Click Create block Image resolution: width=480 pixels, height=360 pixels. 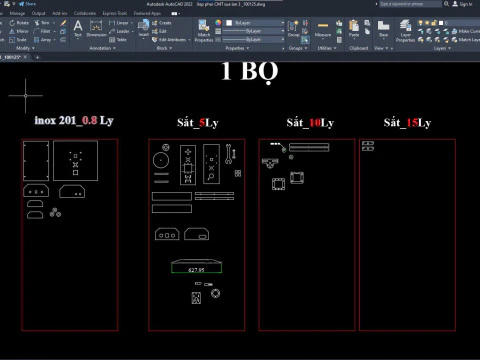click(x=162, y=23)
